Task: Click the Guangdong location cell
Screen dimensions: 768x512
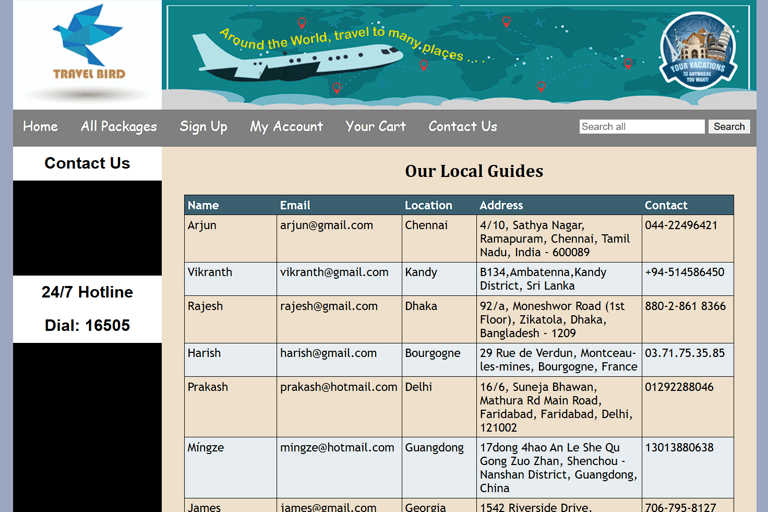Action: point(439,467)
